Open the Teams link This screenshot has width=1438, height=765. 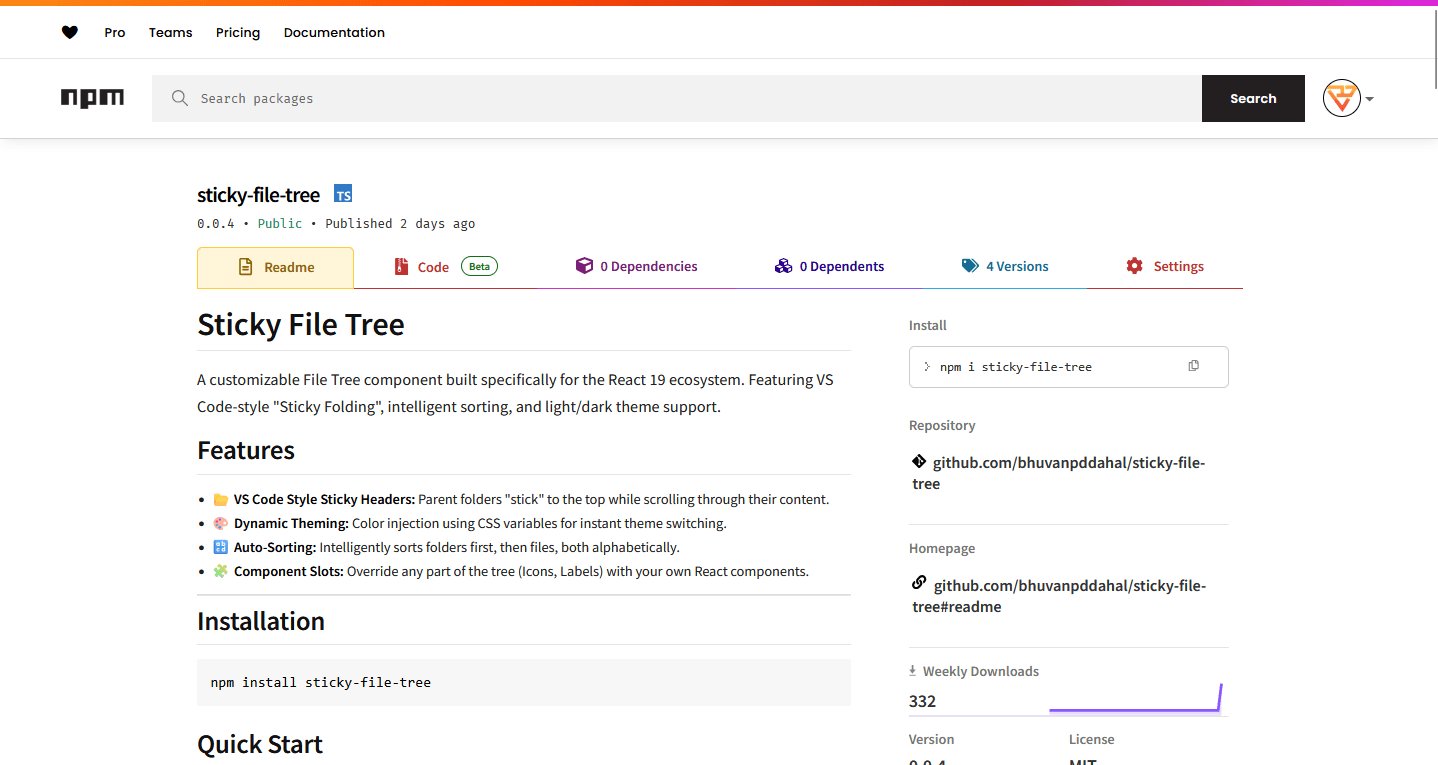(x=171, y=32)
